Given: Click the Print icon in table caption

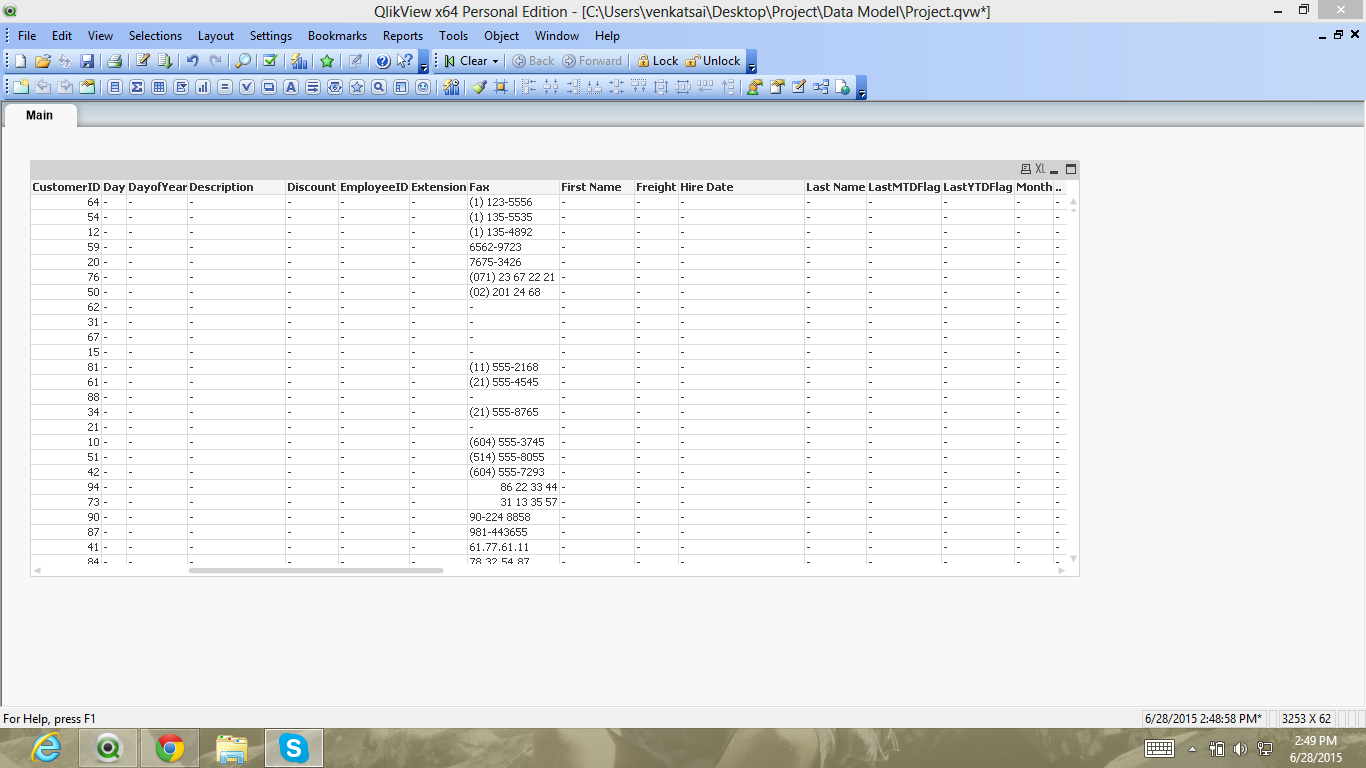Looking at the screenshot, I should tap(1025, 170).
